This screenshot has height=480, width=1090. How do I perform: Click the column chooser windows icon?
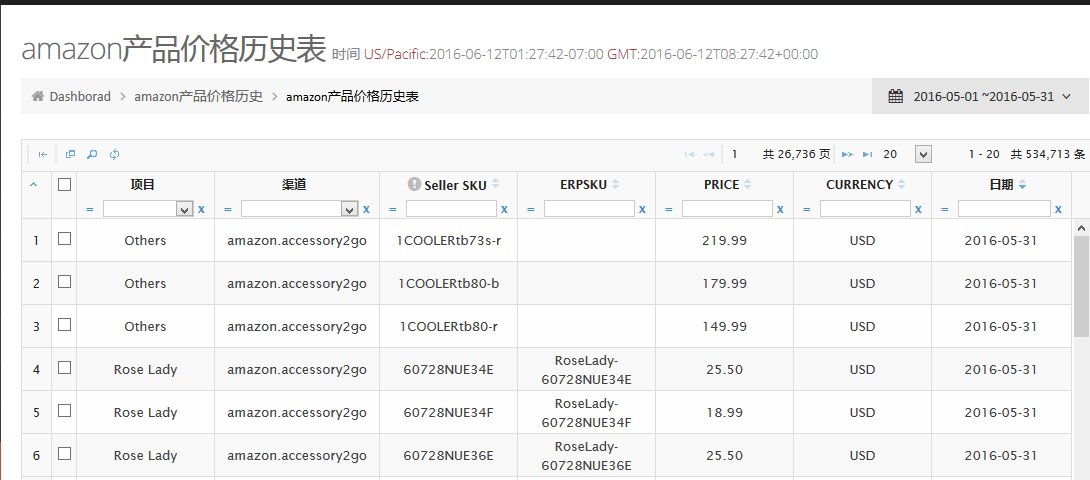point(70,154)
